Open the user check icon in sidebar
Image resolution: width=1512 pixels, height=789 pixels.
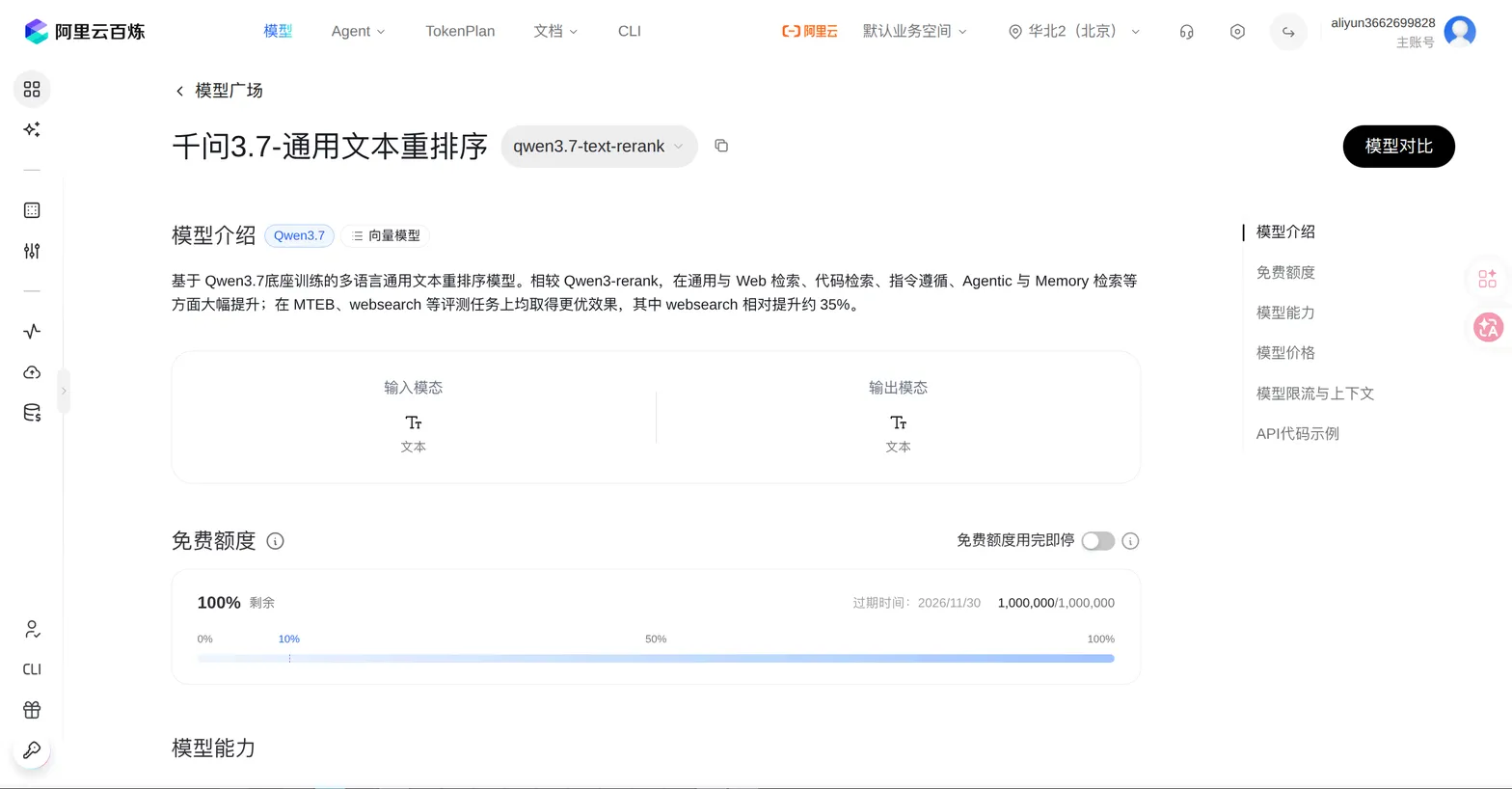pyautogui.click(x=32, y=630)
